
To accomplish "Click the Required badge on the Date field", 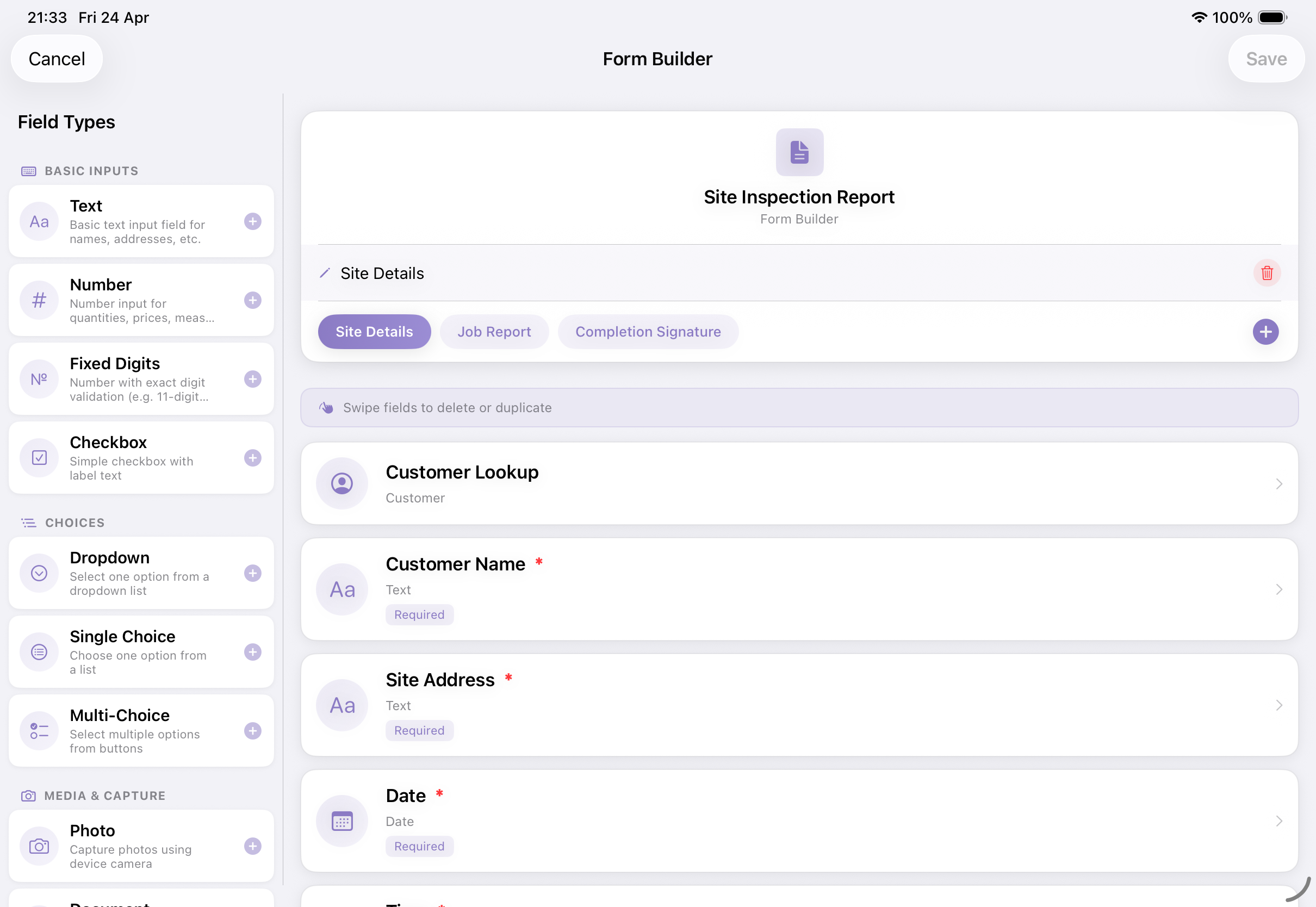I will point(419,847).
